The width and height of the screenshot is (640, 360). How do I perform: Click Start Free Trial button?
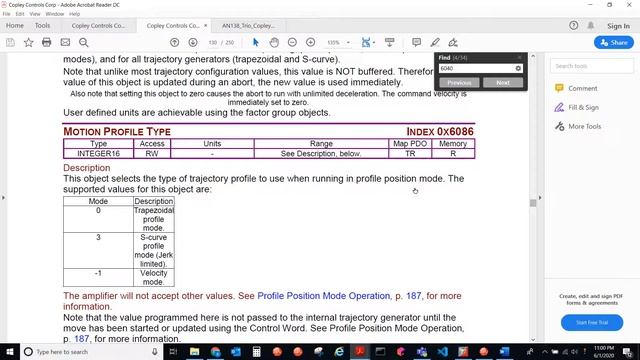[592, 322]
